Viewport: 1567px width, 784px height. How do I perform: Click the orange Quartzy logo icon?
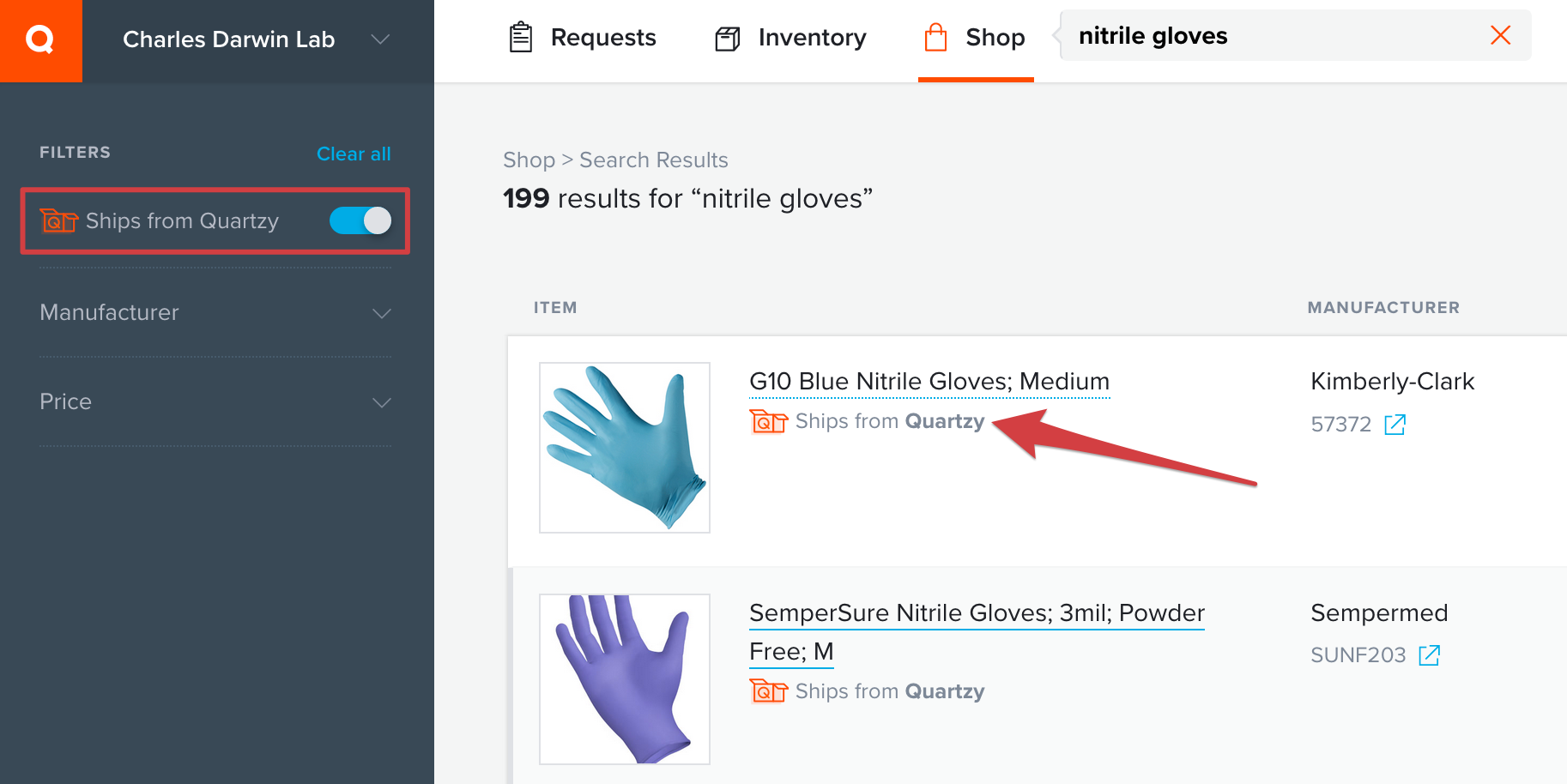40,40
